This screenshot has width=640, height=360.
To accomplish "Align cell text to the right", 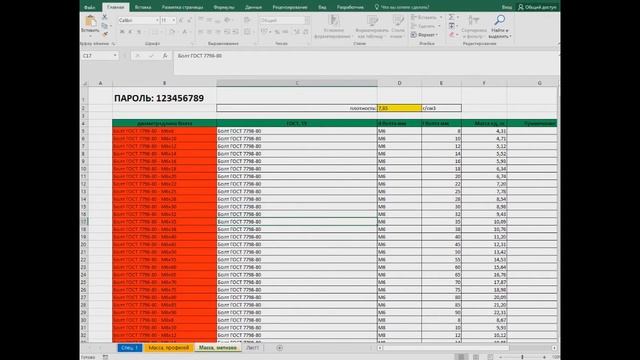I will click(x=218, y=31).
